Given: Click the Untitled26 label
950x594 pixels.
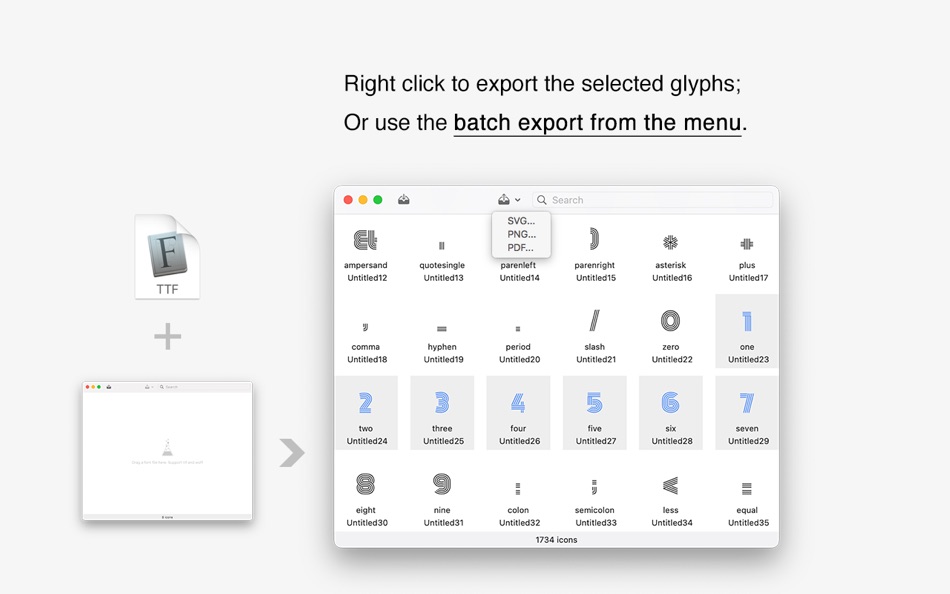Looking at the screenshot, I should (x=520, y=441).
